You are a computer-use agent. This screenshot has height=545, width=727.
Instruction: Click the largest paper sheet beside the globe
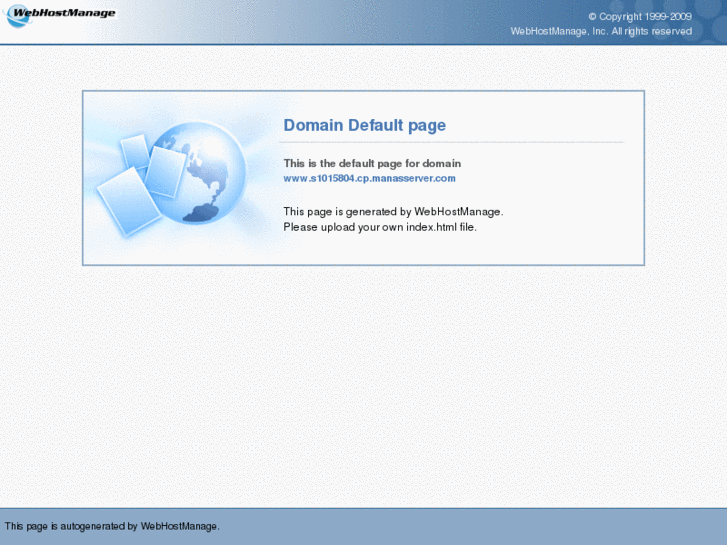point(128,201)
